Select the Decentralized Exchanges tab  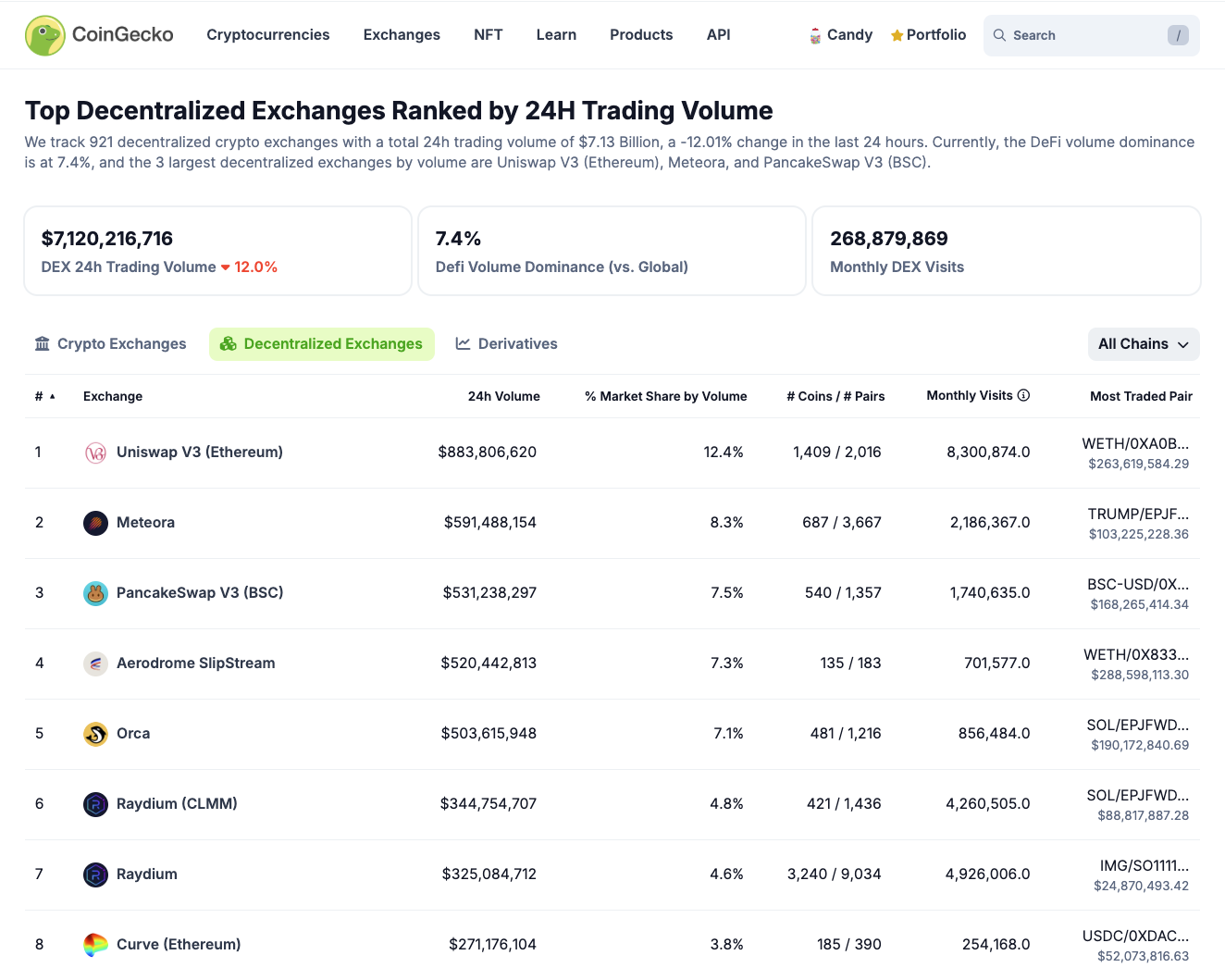(x=322, y=344)
